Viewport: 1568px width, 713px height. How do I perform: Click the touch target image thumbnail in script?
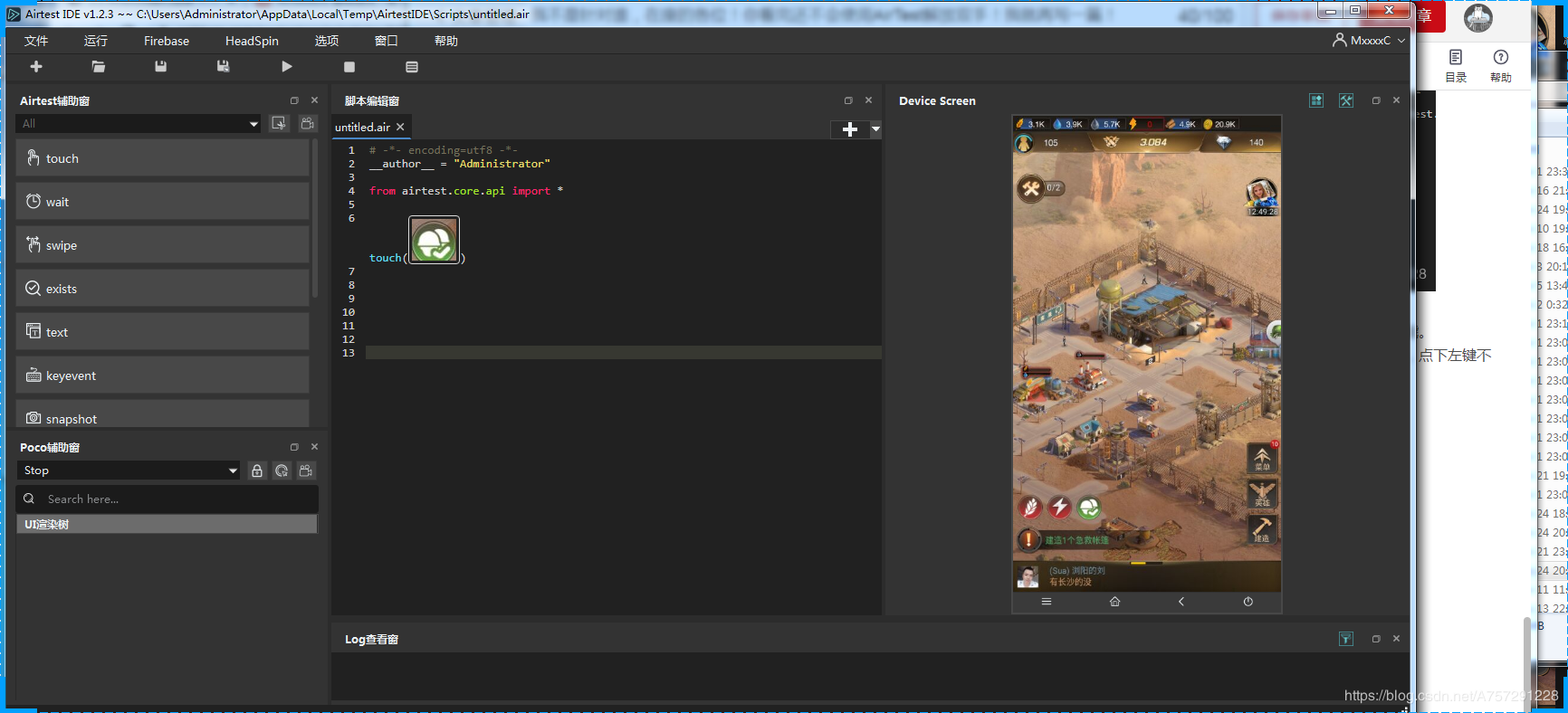[x=435, y=240]
